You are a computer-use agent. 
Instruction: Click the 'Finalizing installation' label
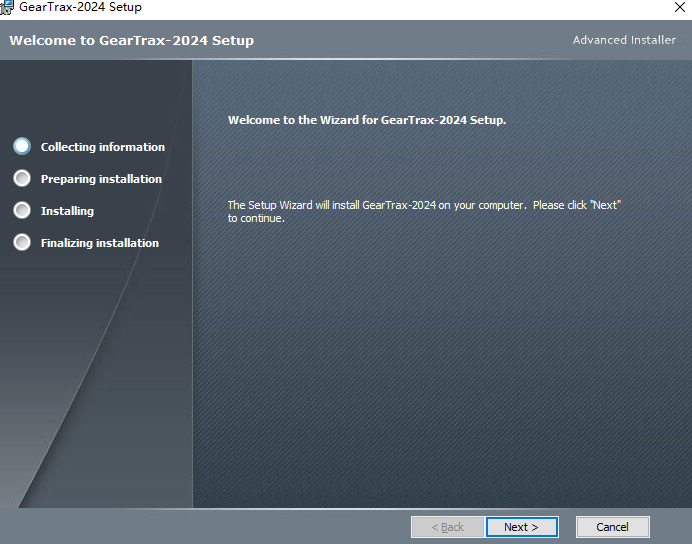(x=100, y=243)
